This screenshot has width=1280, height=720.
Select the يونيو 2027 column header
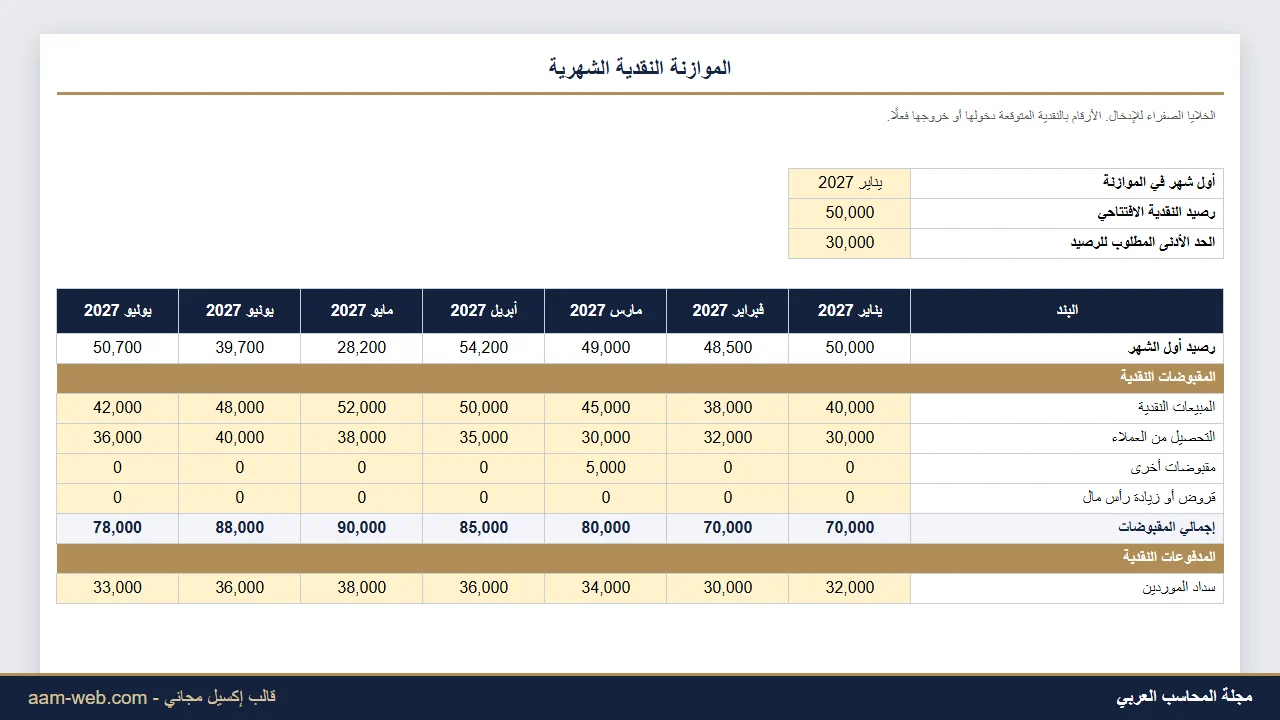pos(240,311)
